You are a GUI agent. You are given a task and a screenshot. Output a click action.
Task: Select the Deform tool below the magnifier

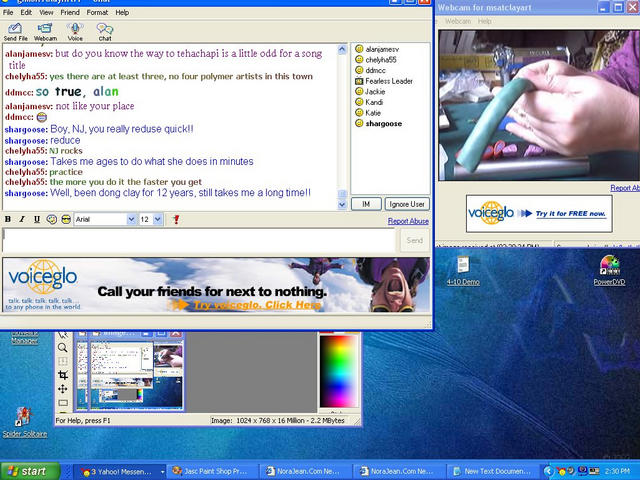pyautogui.click(x=62, y=362)
